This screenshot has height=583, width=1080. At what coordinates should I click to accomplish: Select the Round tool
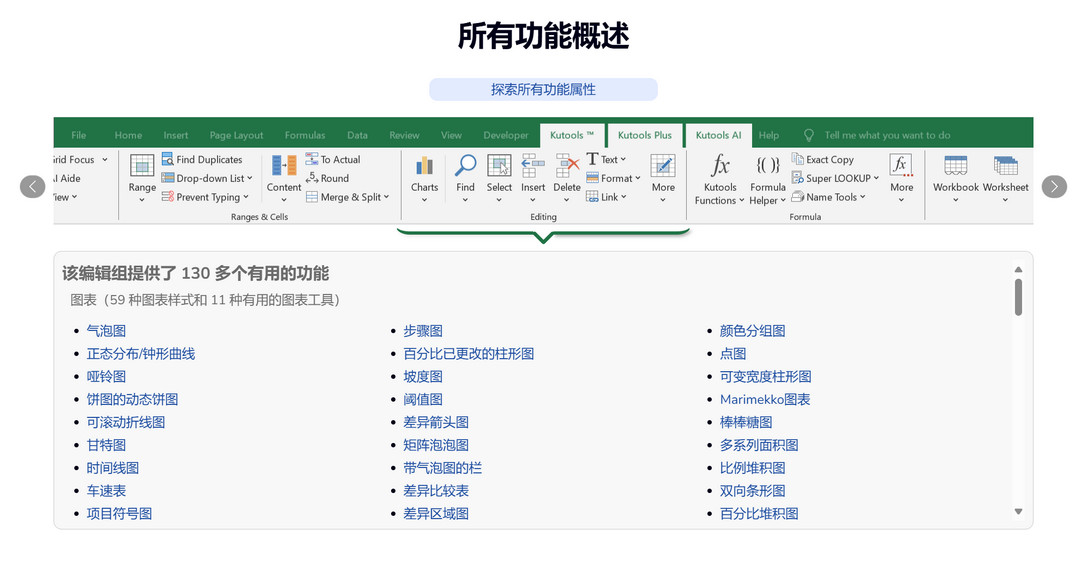pos(327,178)
